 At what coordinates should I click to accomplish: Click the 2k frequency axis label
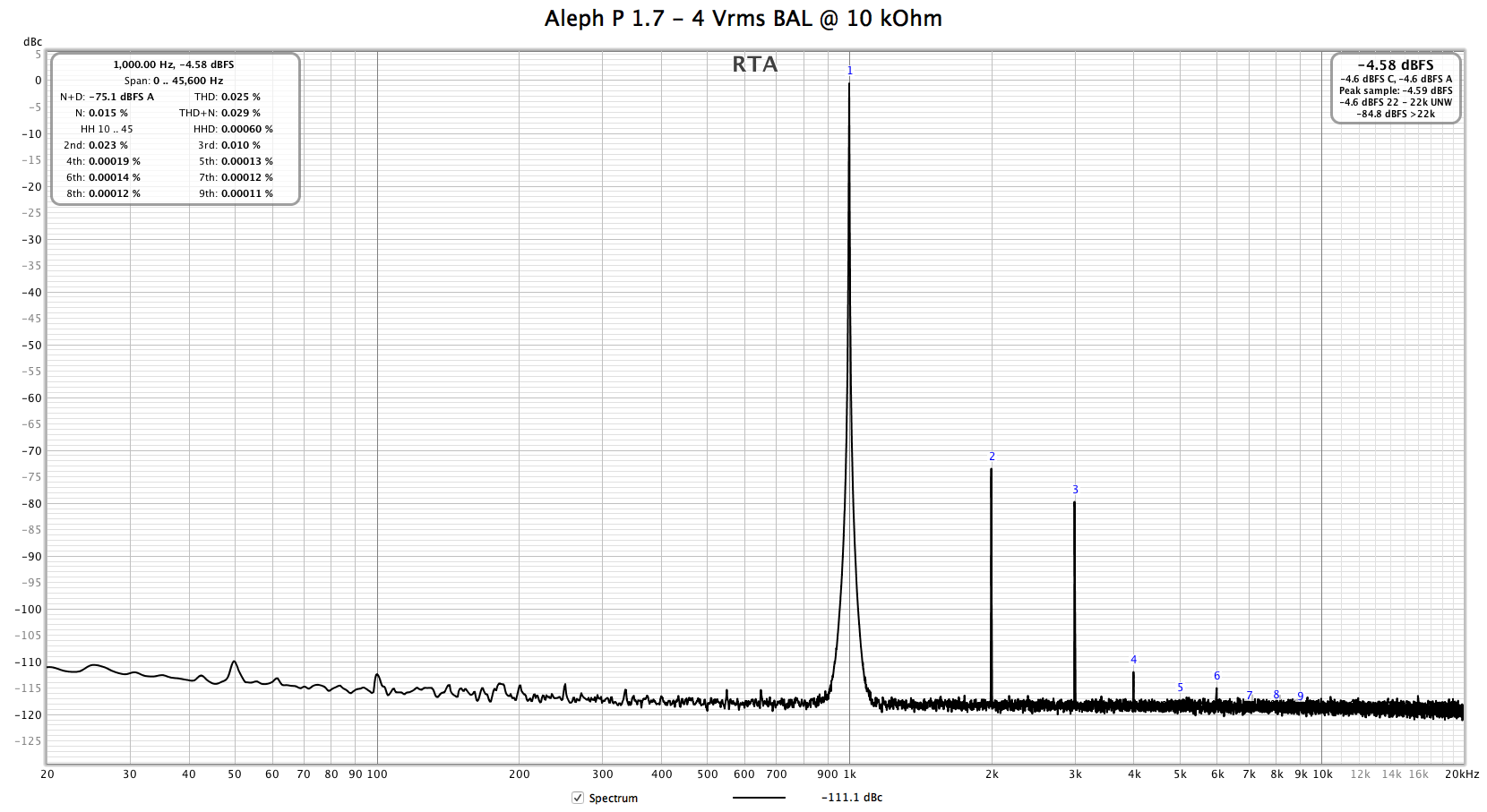click(x=992, y=774)
